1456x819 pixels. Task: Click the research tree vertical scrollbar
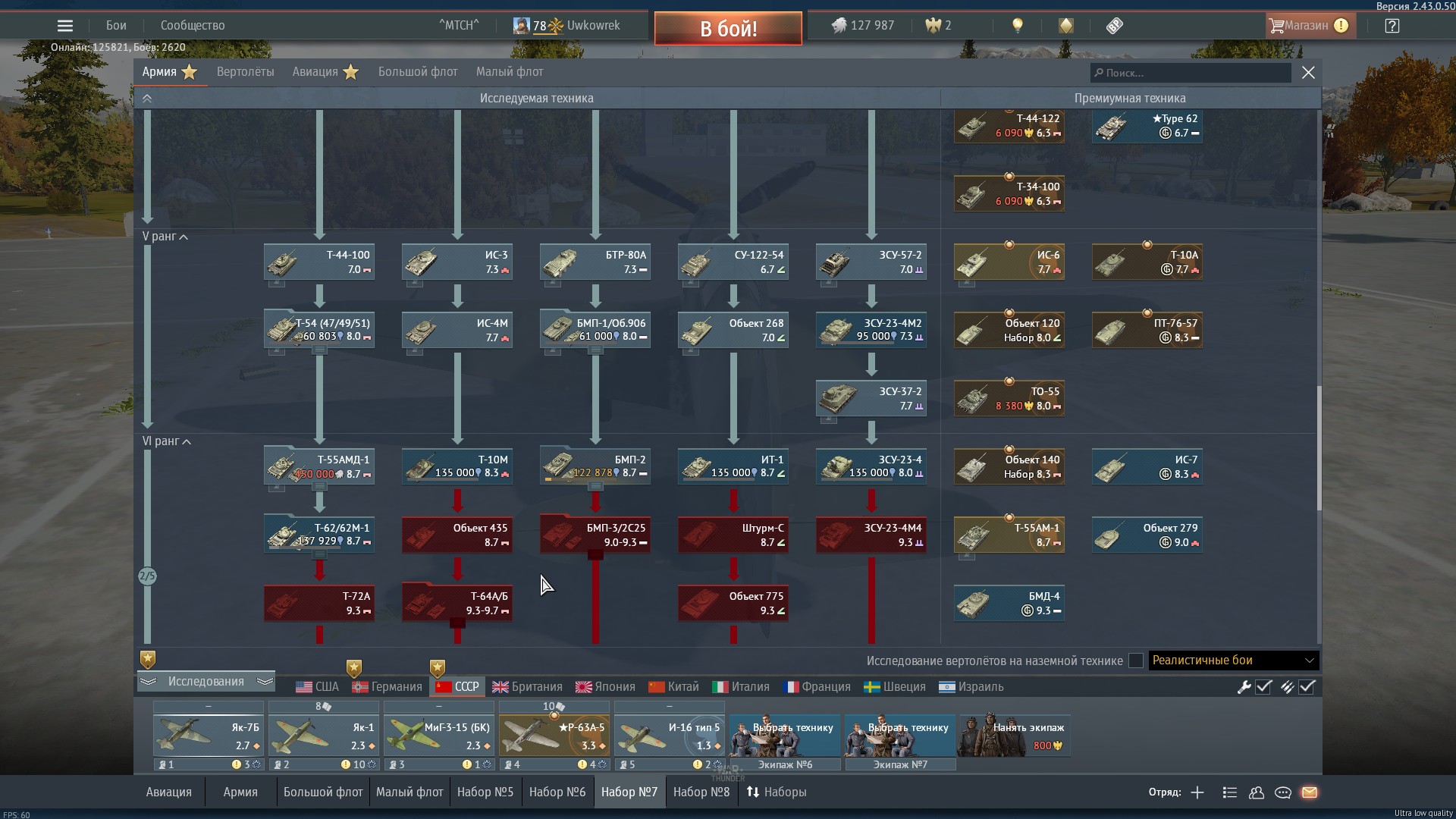tap(1319, 447)
